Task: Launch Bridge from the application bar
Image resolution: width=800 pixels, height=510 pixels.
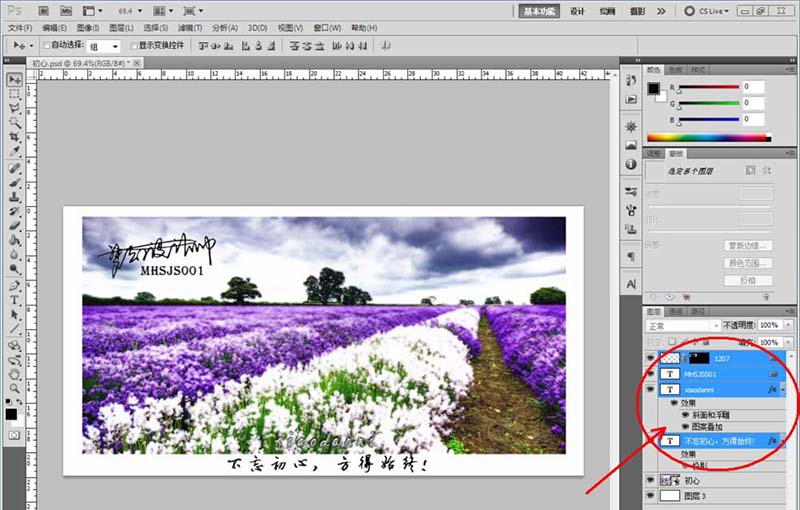Action: [x=43, y=11]
